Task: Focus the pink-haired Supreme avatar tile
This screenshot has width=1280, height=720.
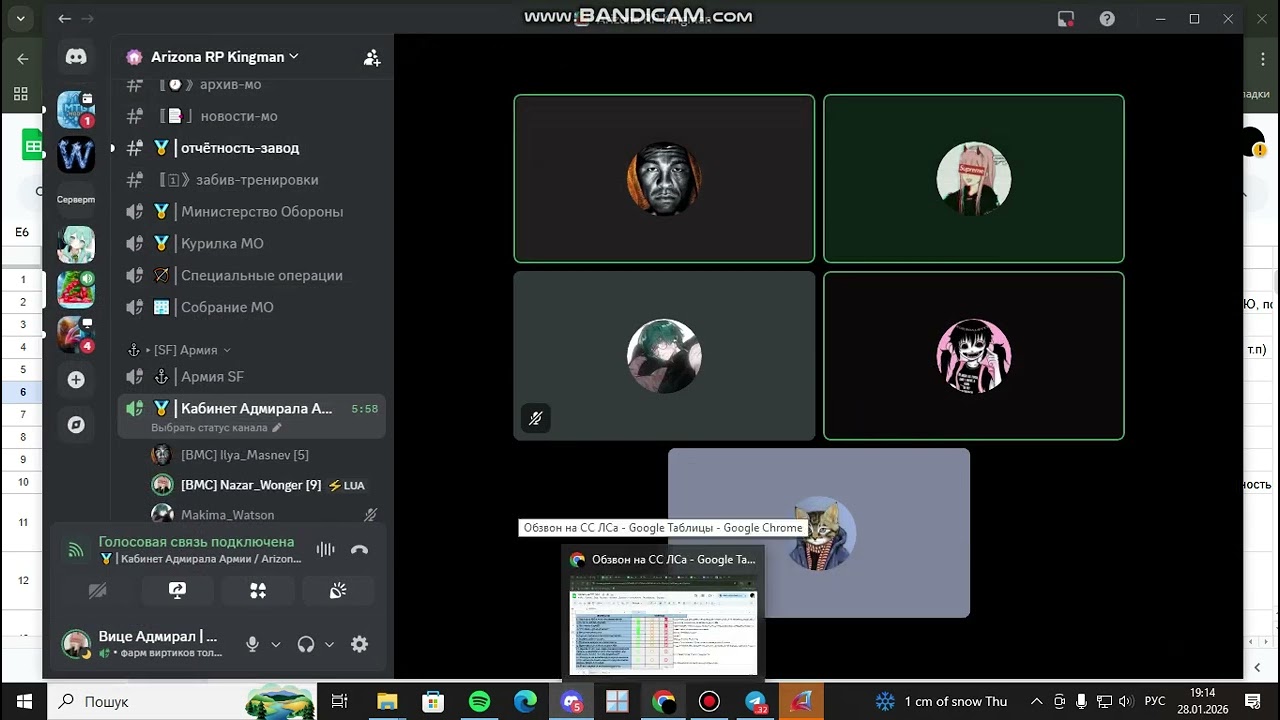Action: pyautogui.click(x=974, y=179)
